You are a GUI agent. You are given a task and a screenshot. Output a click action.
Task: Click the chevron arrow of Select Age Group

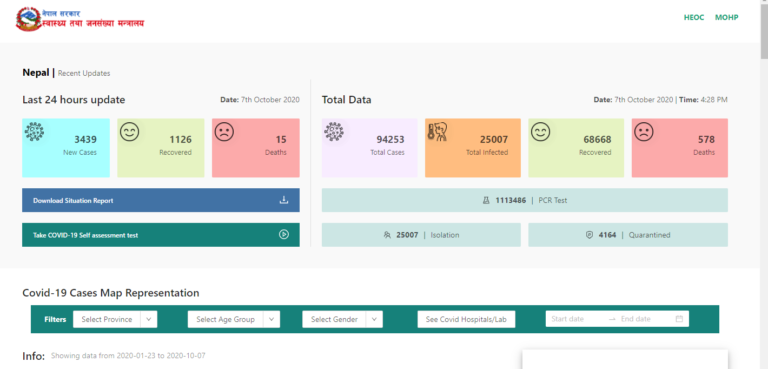[271, 320]
